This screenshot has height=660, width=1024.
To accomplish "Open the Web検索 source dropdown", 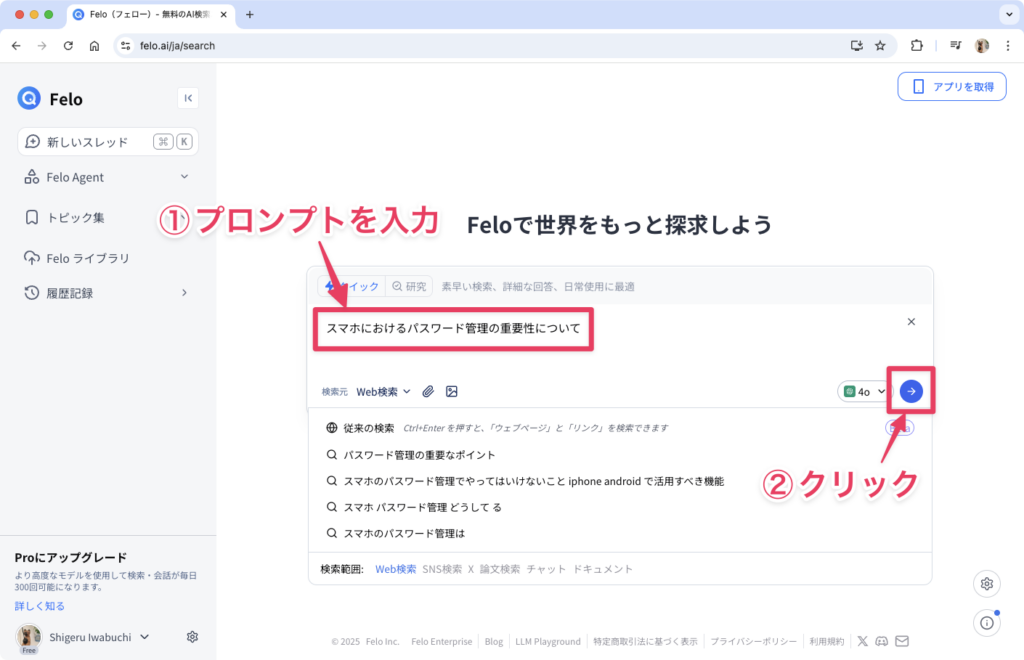I will [x=383, y=392].
